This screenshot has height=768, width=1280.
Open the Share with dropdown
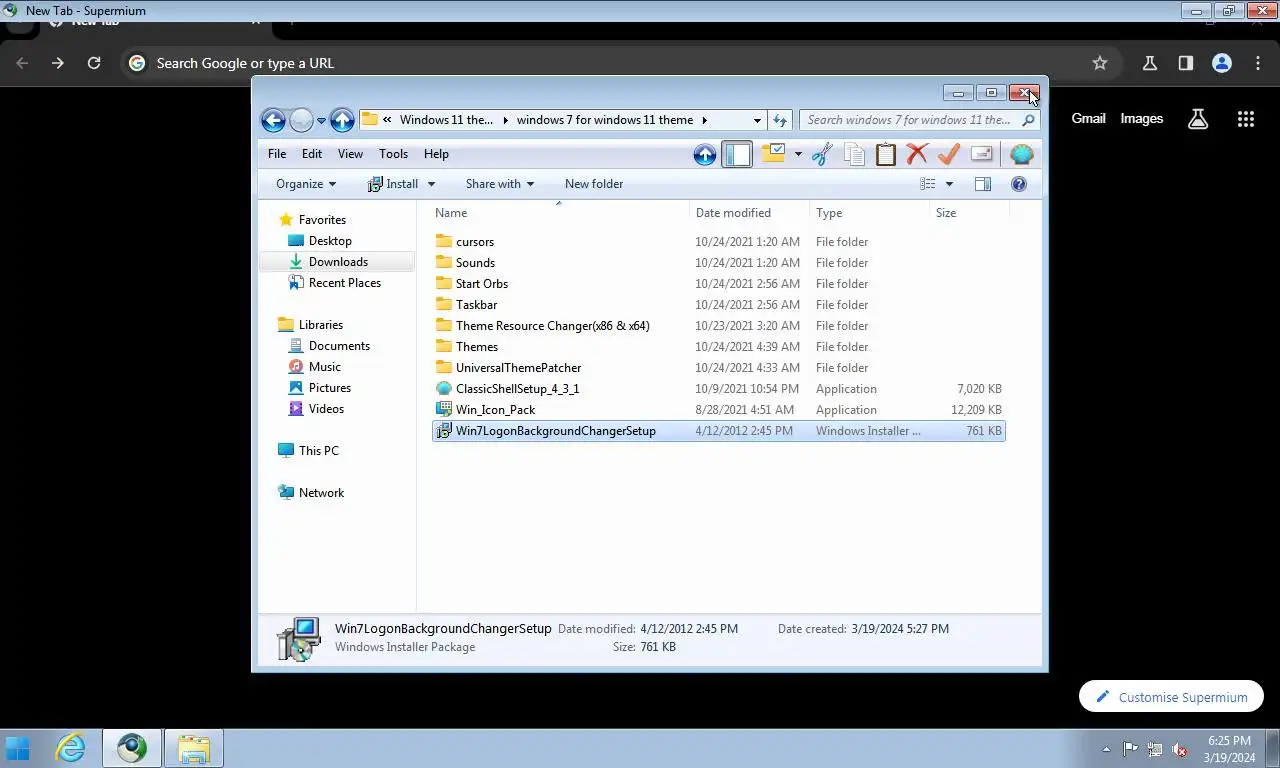[x=500, y=184]
